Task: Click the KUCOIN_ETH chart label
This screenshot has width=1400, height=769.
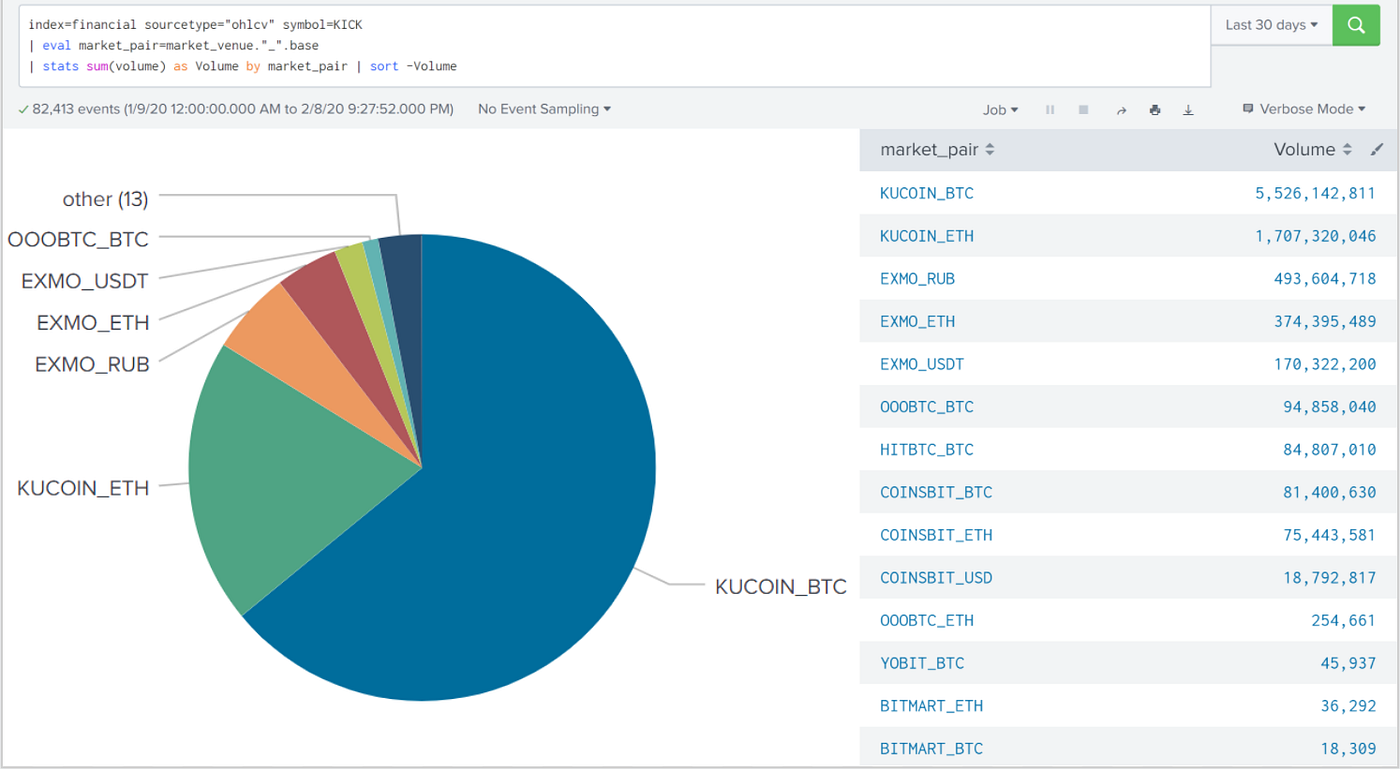Action: click(83, 488)
